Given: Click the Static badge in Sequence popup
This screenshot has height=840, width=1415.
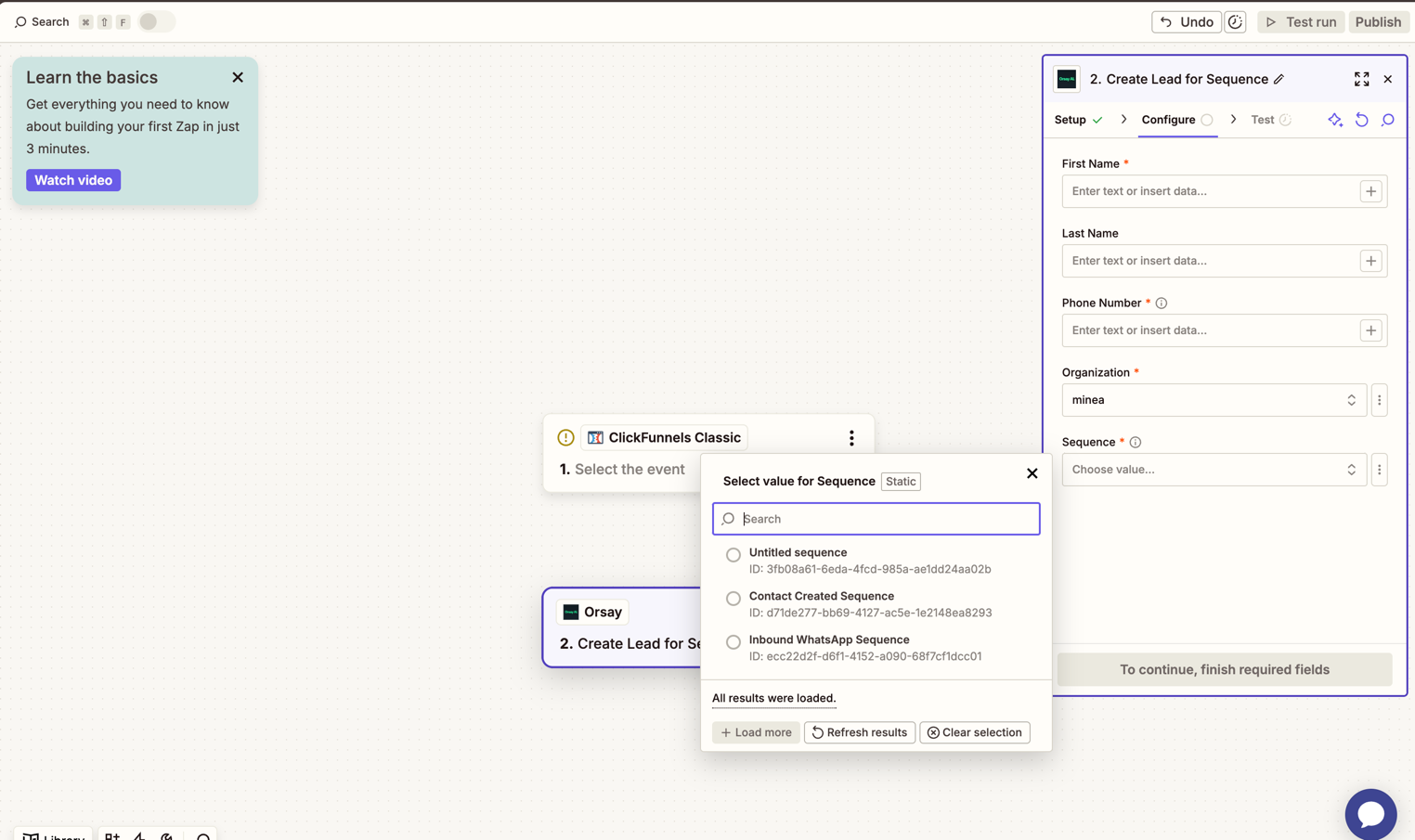Looking at the screenshot, I should click(x=901, y=481).
